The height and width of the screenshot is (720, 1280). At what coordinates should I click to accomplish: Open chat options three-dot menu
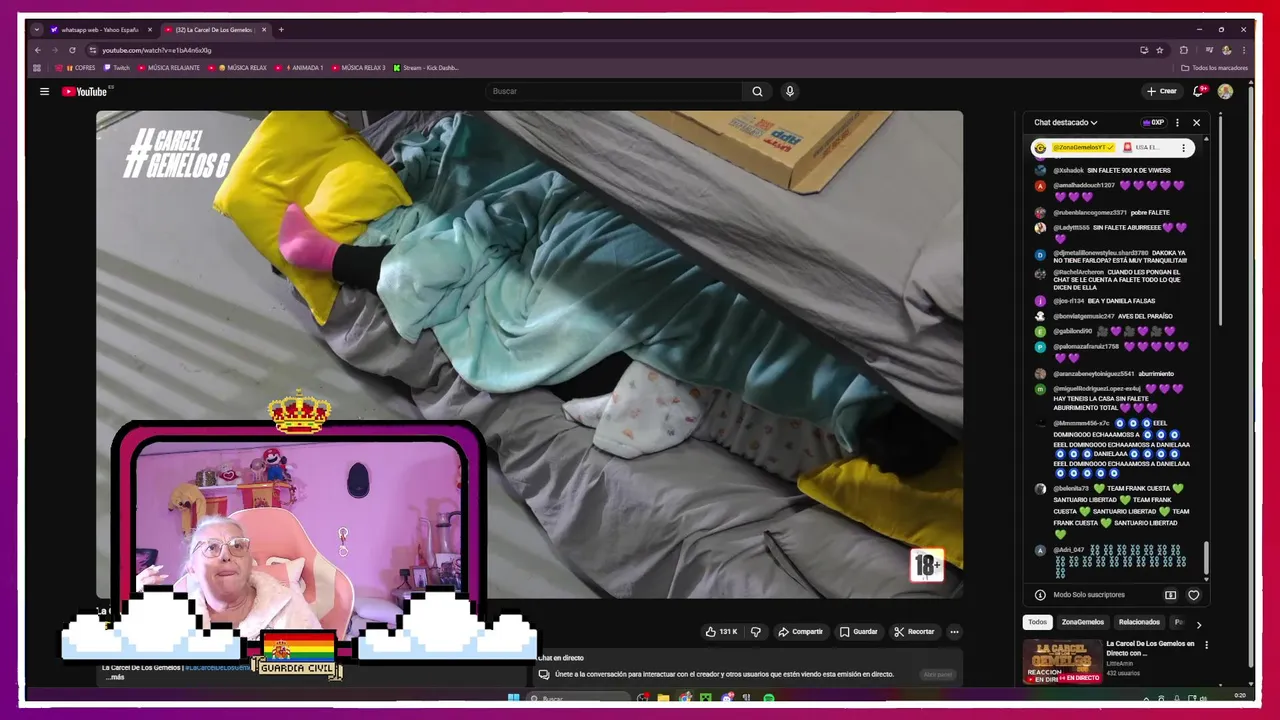[x=1177, y=122]
